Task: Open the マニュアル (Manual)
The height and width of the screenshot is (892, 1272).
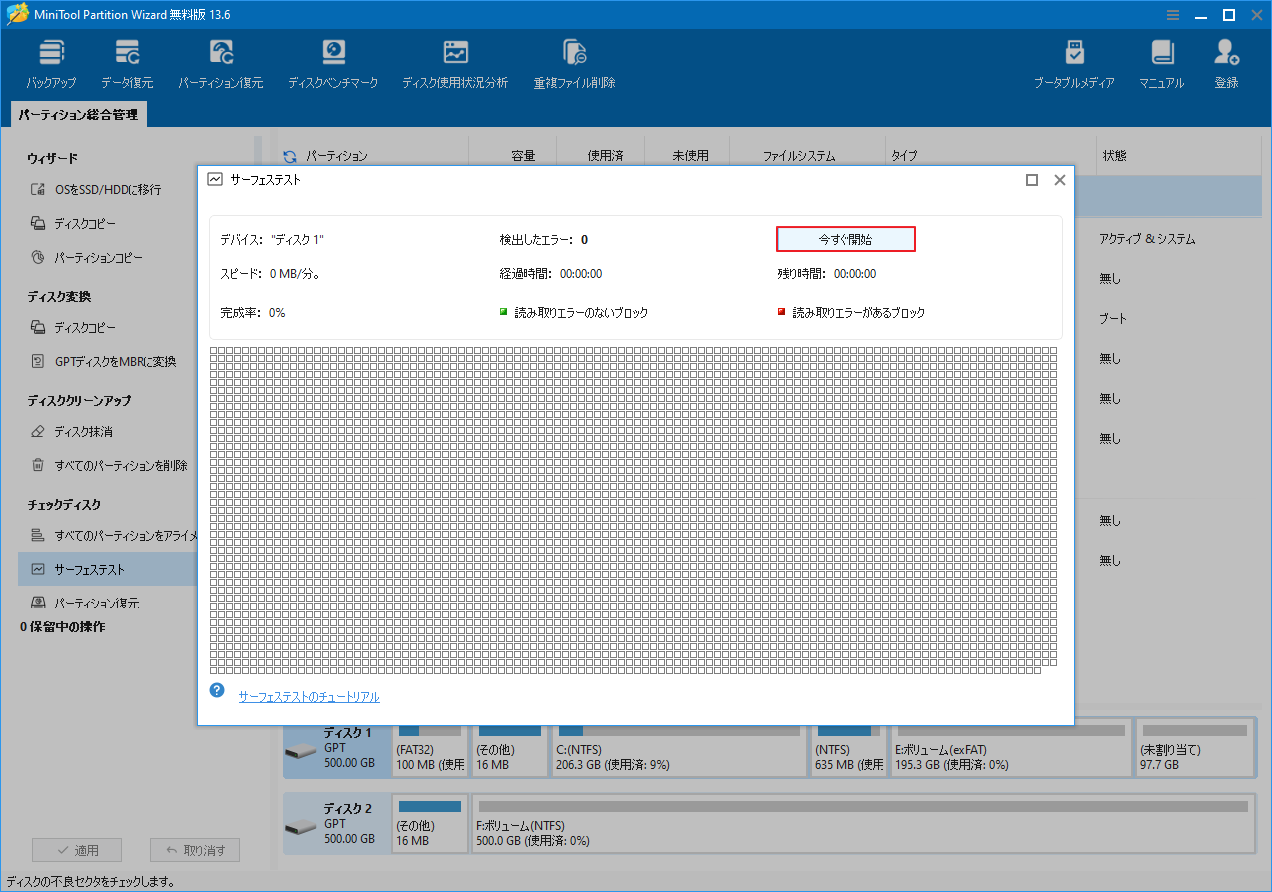Action: [x=1161, y=62]
